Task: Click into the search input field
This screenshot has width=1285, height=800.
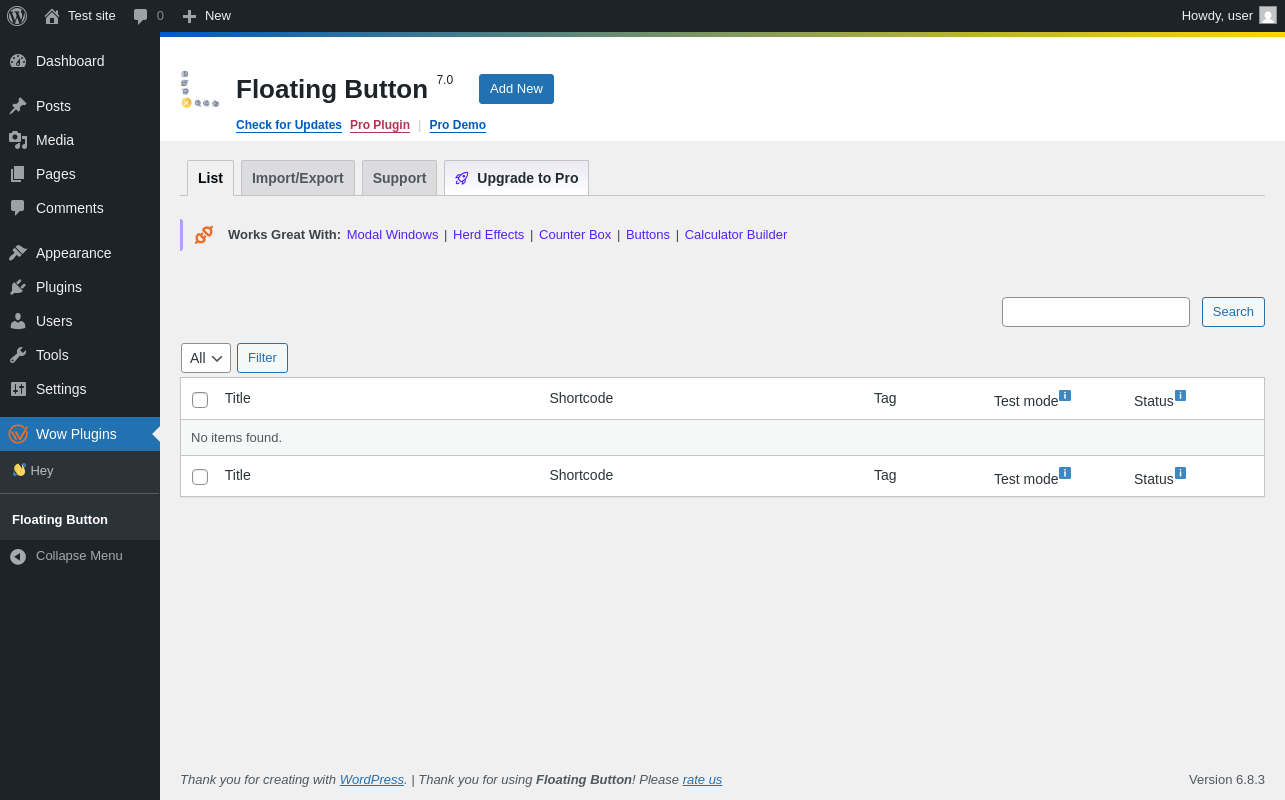Action: click(x=1095, y=312)
